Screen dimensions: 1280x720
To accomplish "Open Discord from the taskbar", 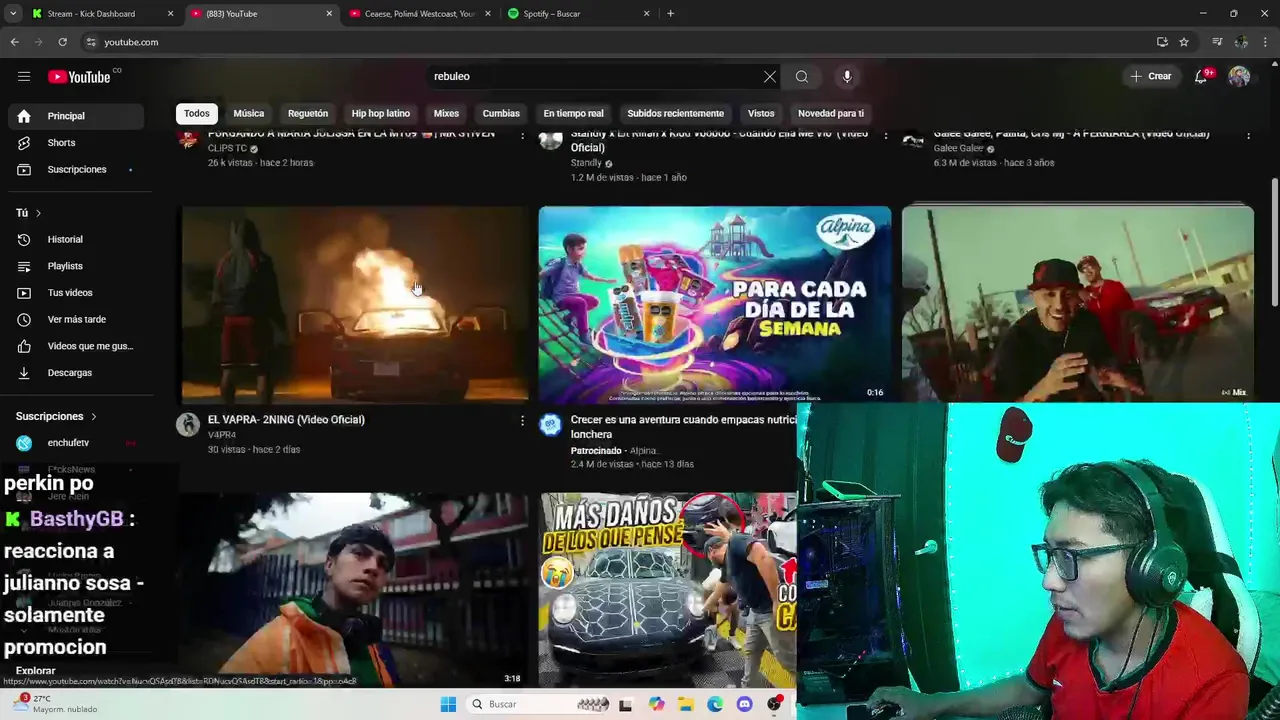I will 744,704.
